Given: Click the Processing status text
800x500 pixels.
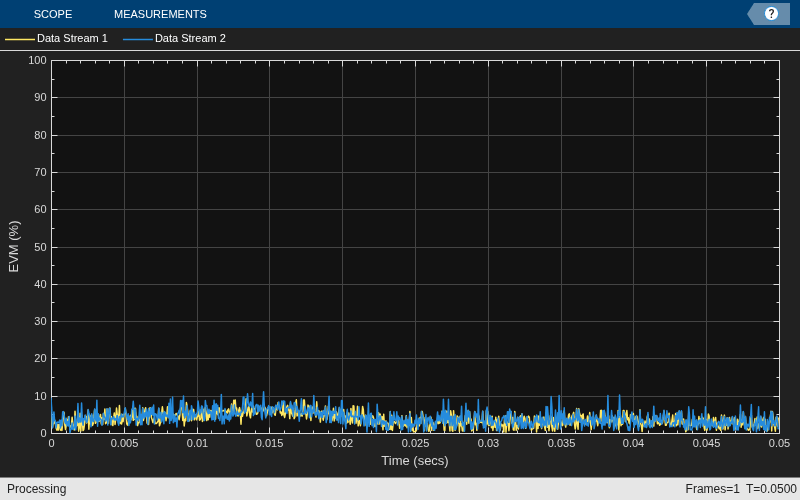Looking at the screenshot, I should (x=37, y=489).
